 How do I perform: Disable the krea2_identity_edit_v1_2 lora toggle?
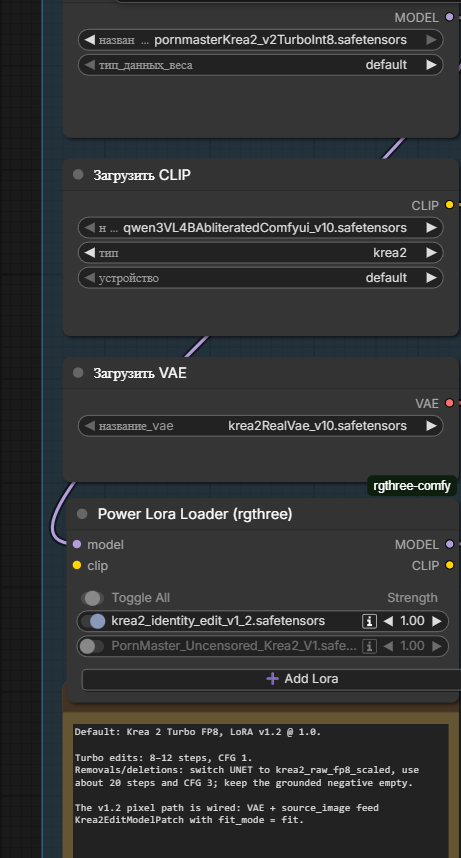click(93, 621)
